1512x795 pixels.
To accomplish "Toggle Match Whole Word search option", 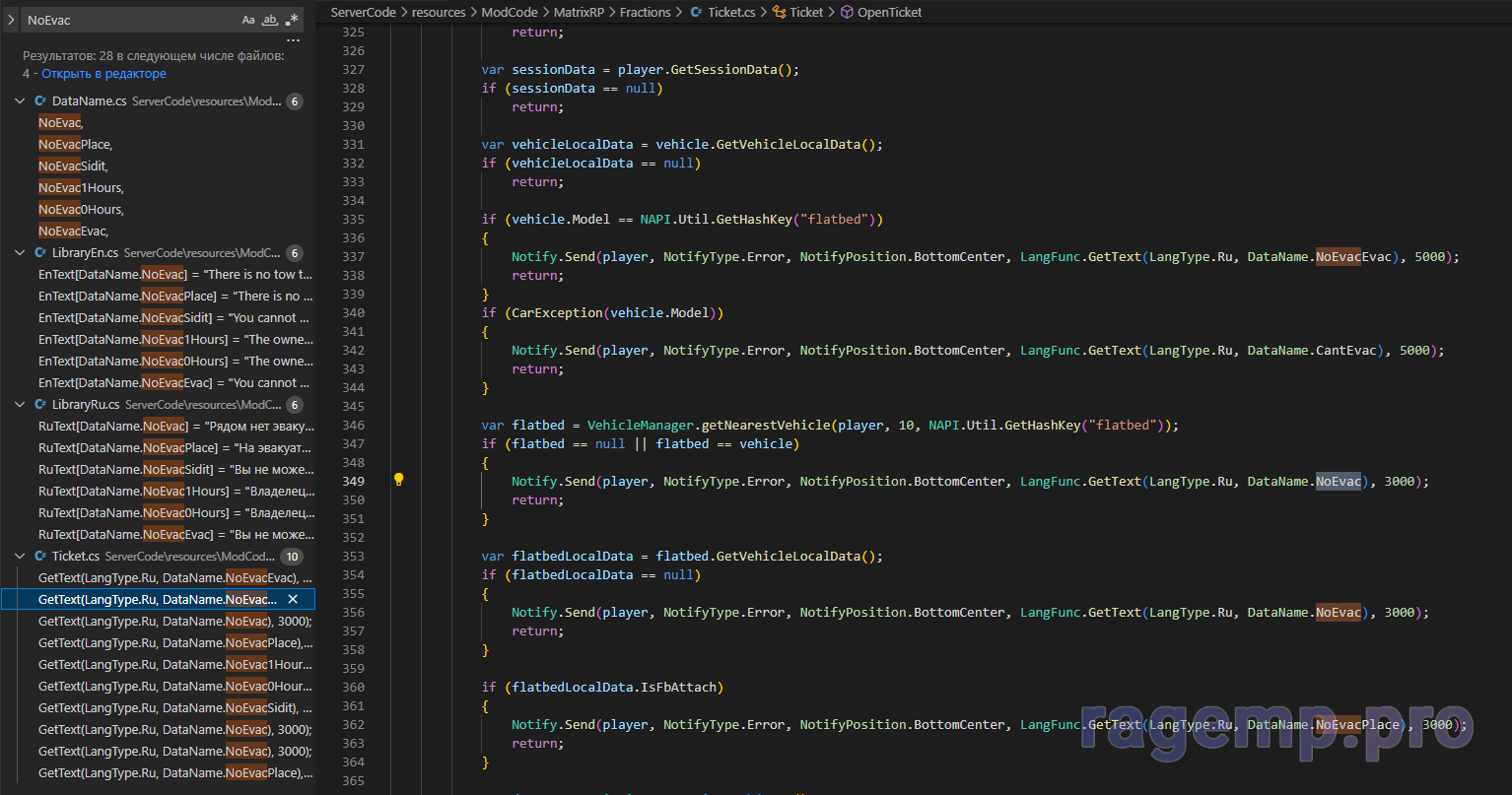I will click(x=269, y=20).
